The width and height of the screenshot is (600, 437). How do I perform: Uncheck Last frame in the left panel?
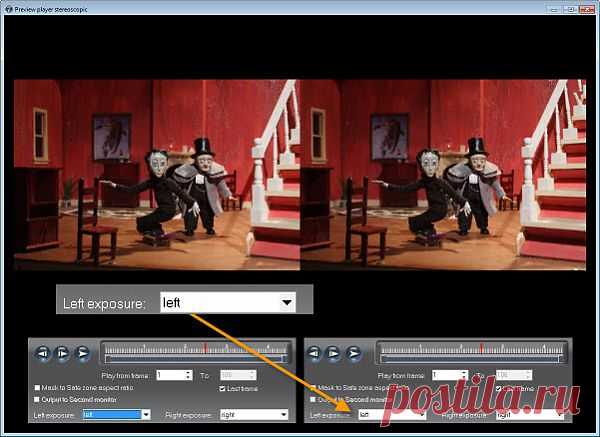click(221, 387)
